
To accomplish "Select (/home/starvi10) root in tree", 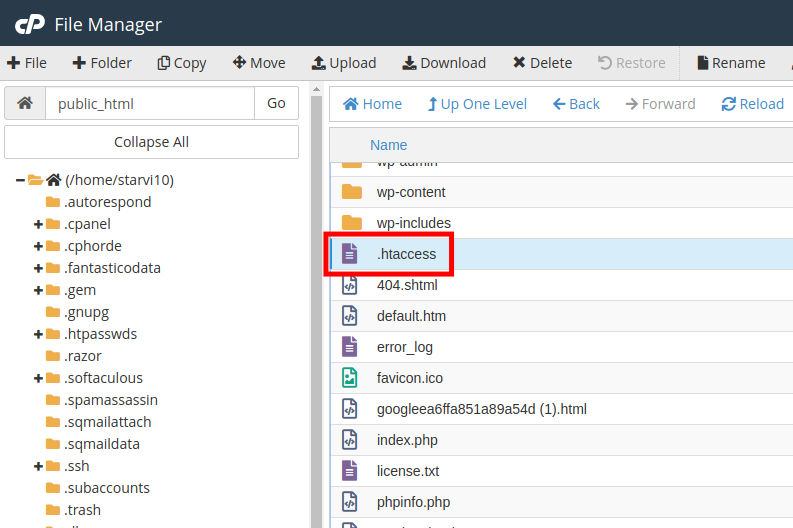I will pos(119,180).
